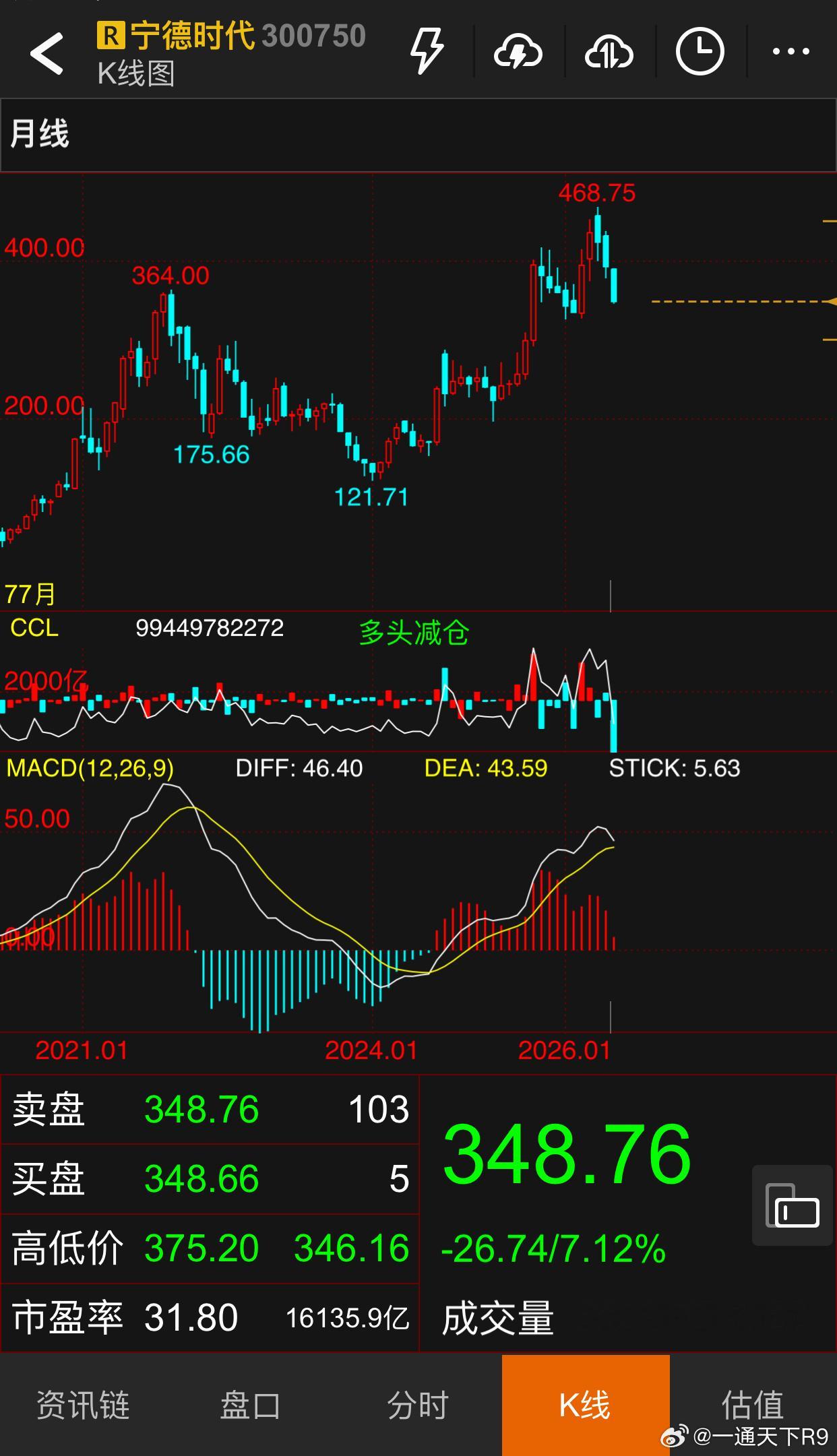
Task: Tap the DEA: 43.59 value
Action: [x=486, y=768]
